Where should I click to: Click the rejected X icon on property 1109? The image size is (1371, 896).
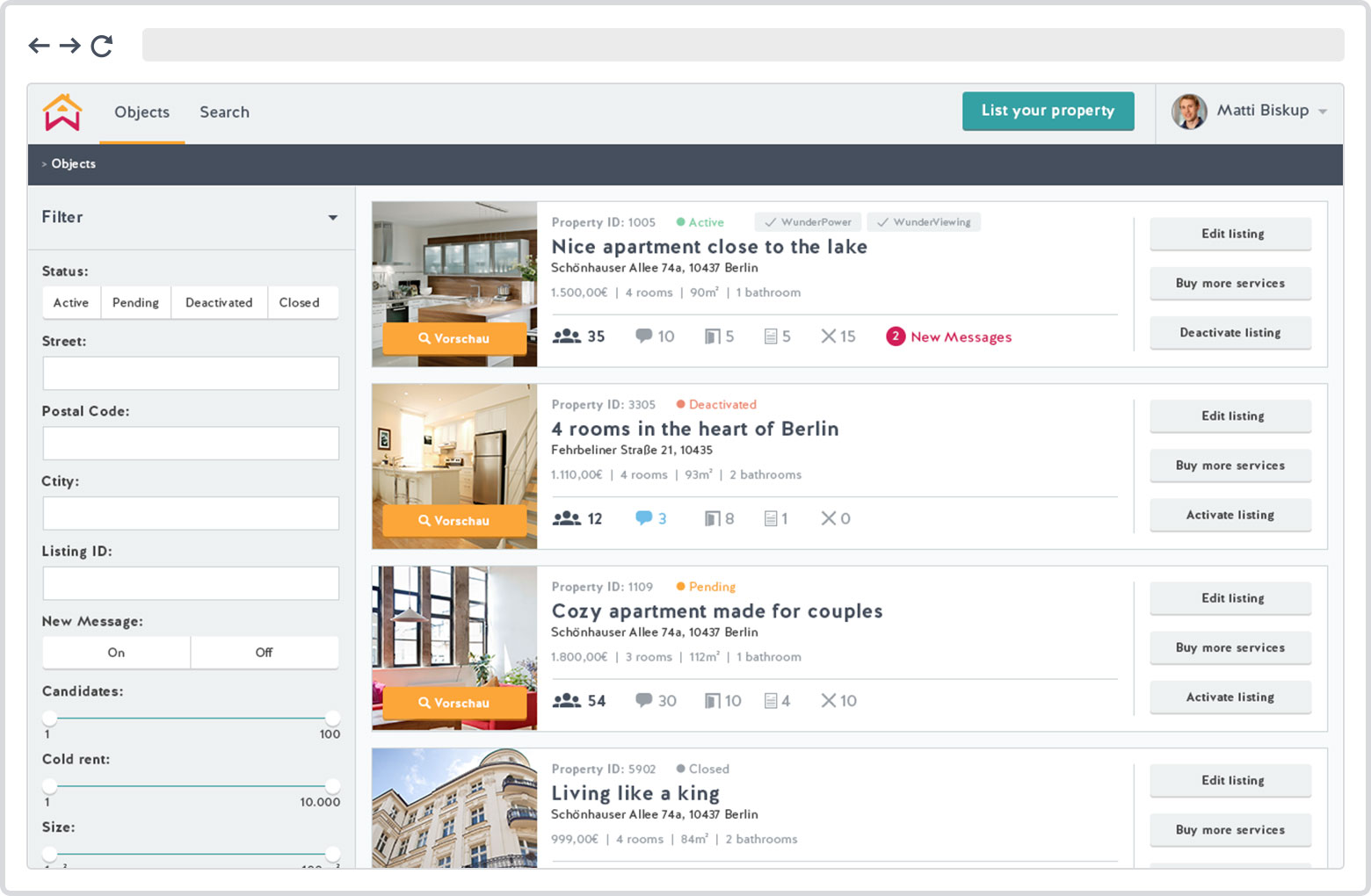(829, 700)
